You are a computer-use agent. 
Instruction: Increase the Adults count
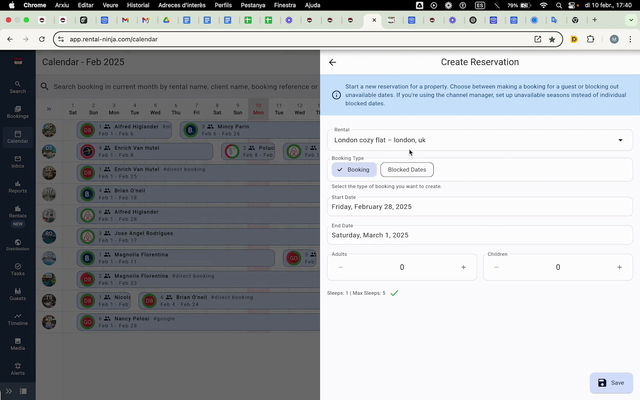(463, 267)
